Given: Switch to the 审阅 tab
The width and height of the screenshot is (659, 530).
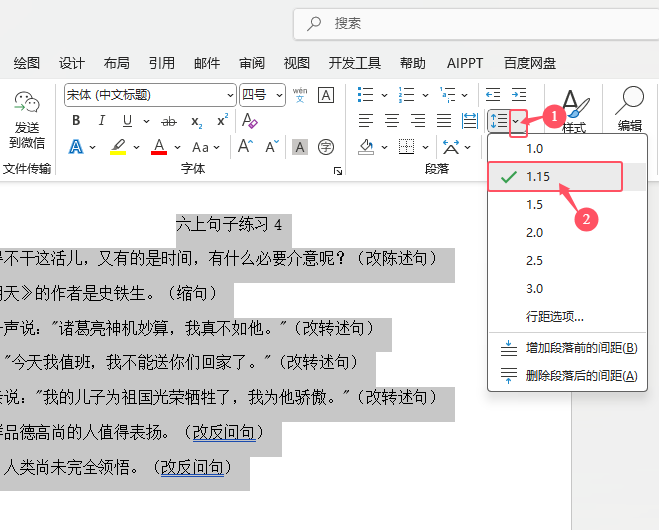Looking at the screenshot, I should [x=252, y=63].
